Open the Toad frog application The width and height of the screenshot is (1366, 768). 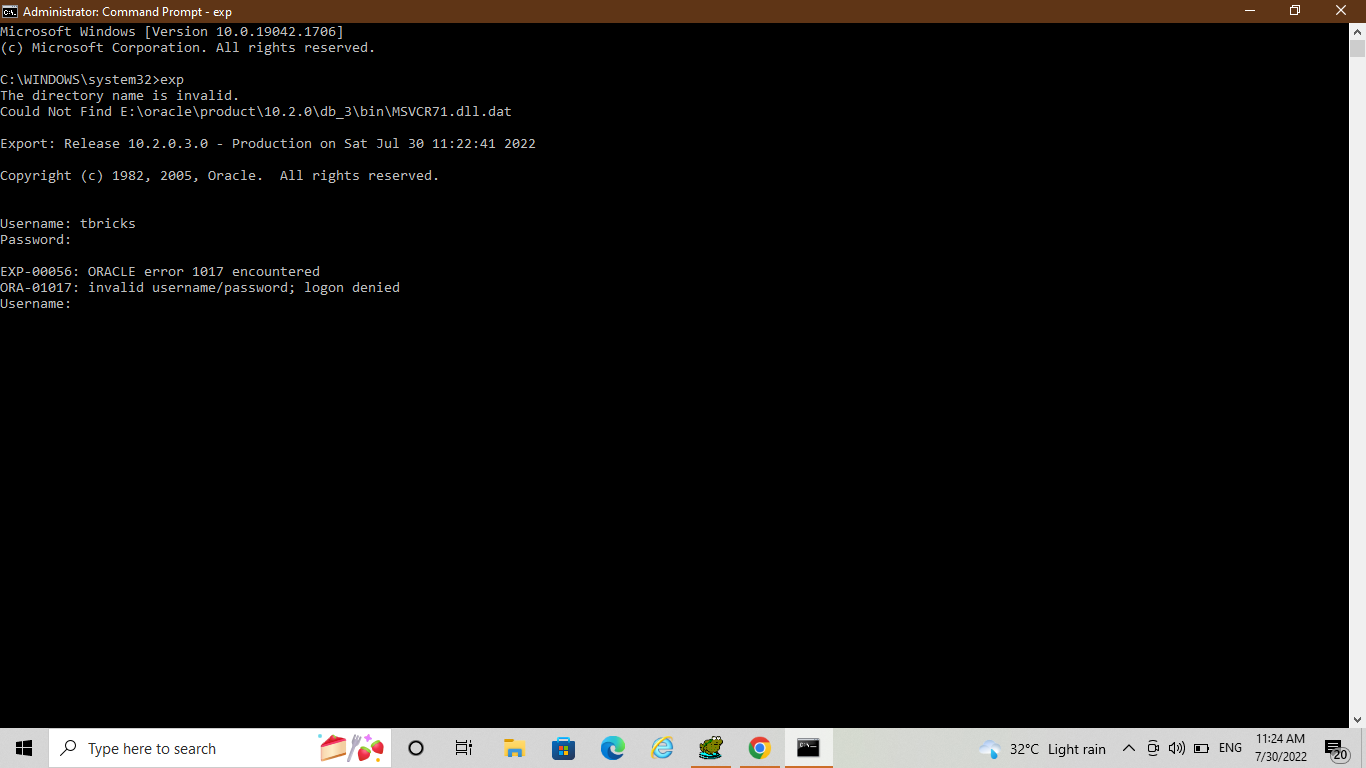711,748
